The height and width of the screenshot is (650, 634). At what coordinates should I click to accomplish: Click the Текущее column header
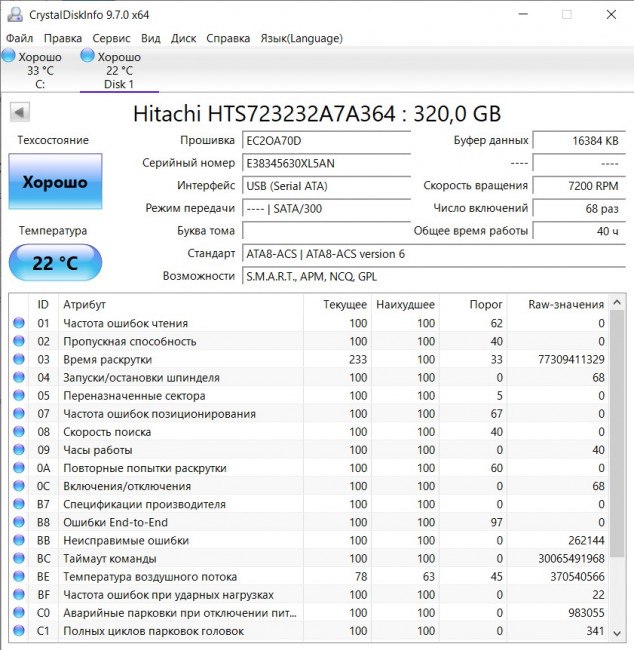[x=337, y=304]
